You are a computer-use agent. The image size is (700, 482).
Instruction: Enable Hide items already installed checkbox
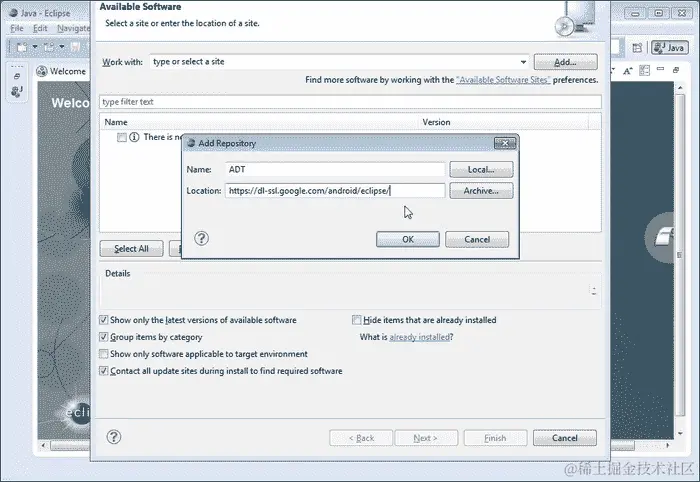(x=356, y=320)
